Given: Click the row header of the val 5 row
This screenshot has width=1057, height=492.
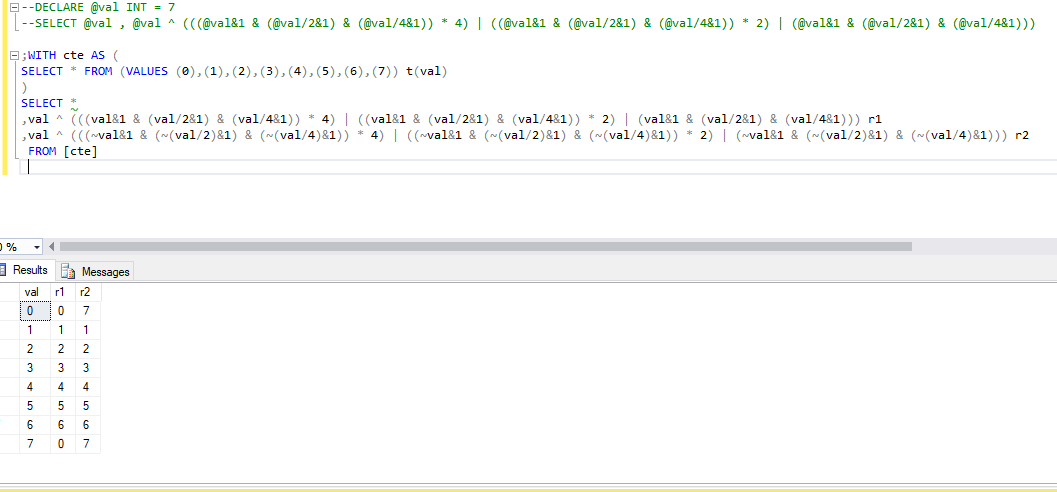Looking at the screenshot, I should point(8,405).
